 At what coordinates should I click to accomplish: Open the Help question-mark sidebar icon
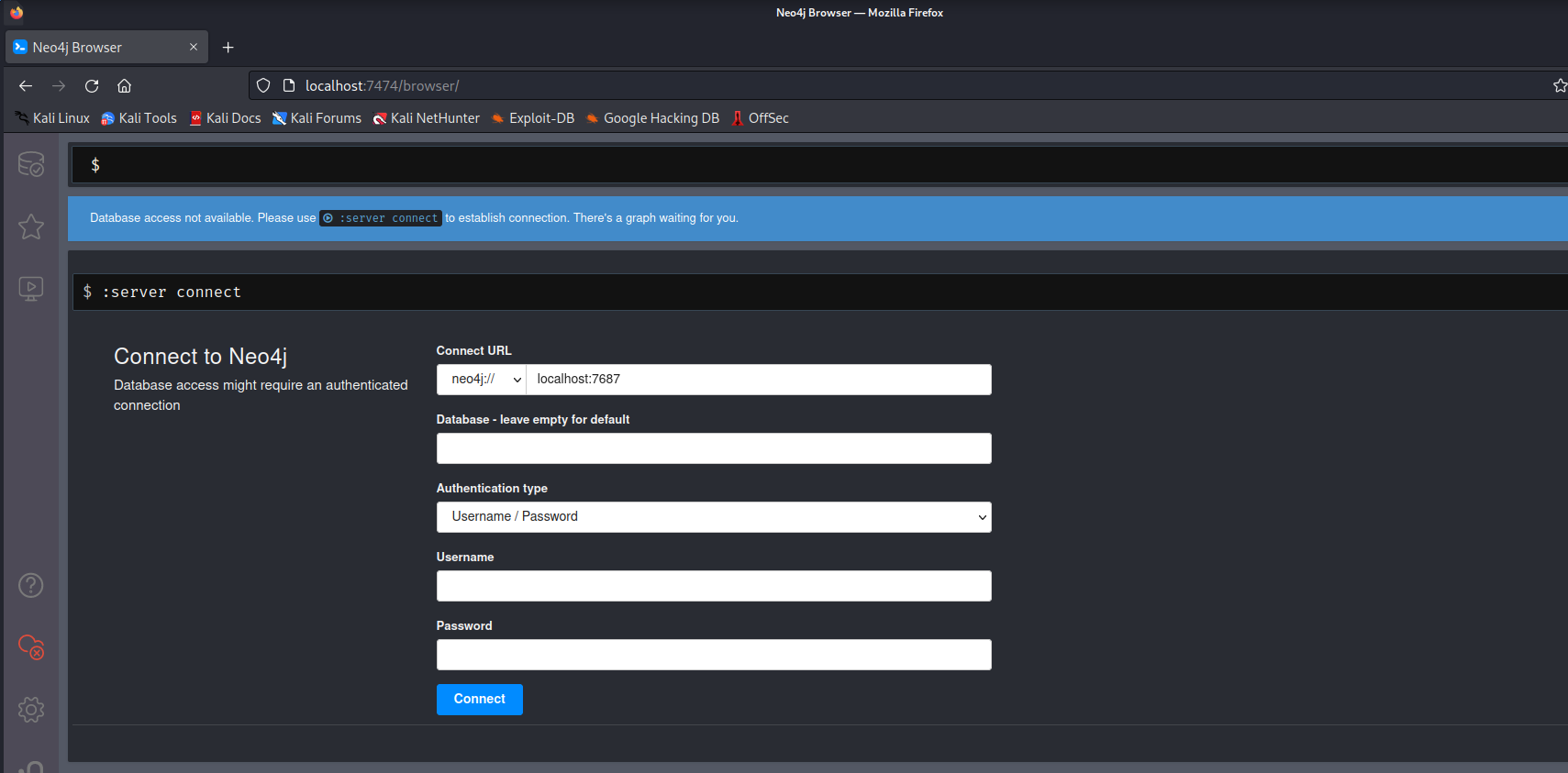coord(31,585)
